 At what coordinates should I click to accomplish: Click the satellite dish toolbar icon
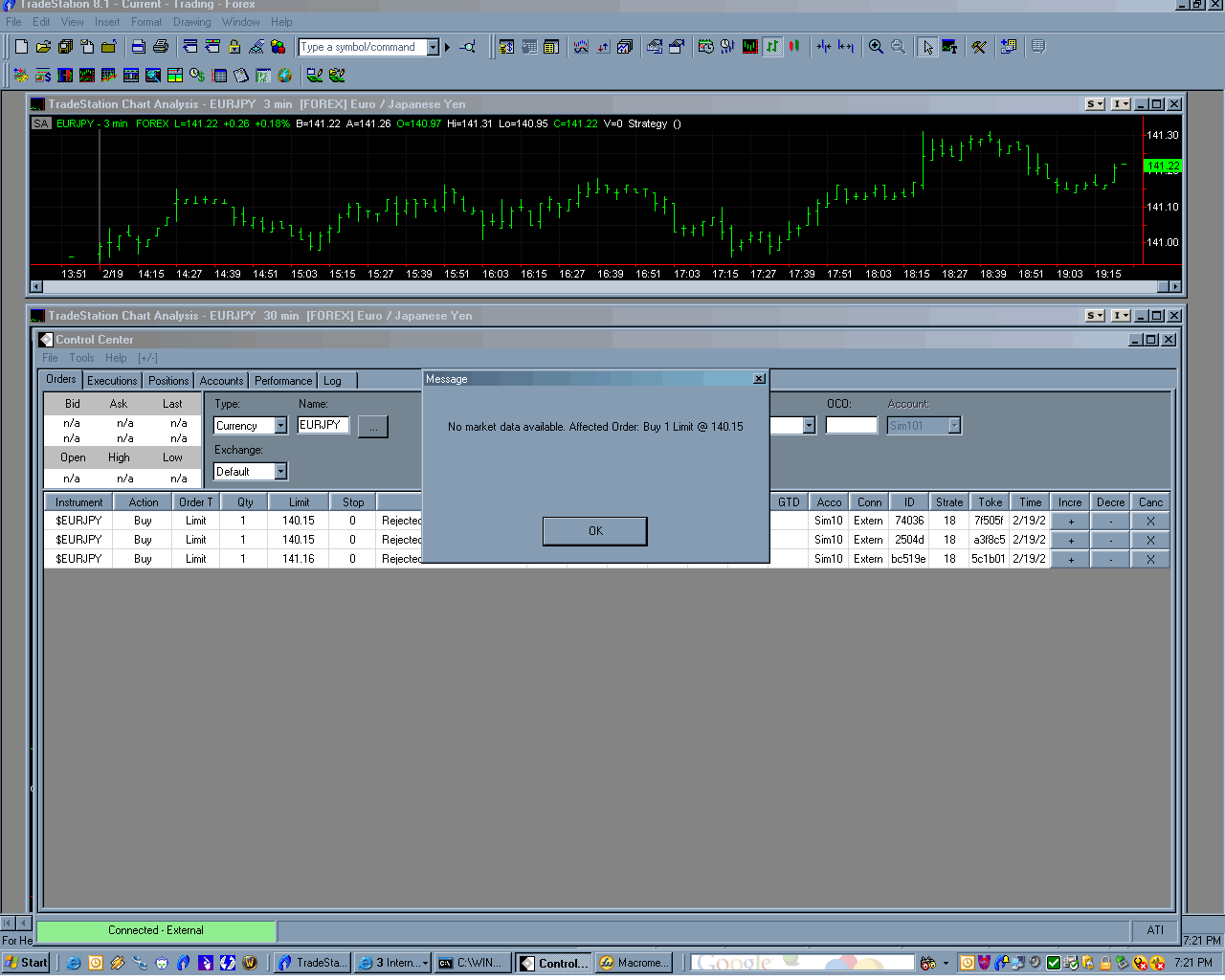[256, 46]
